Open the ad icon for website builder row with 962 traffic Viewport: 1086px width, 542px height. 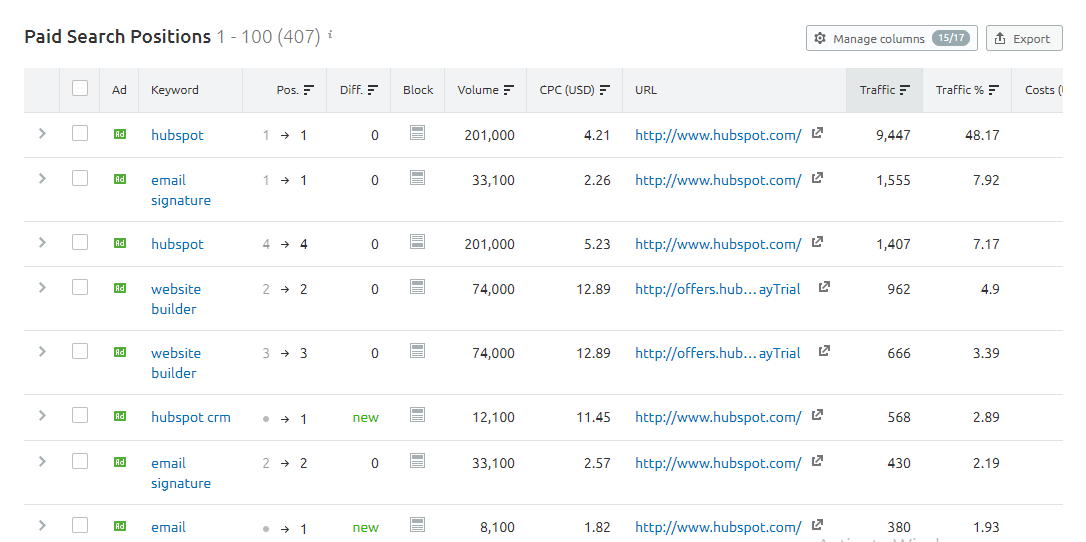pyautogui.click(x=120, y=288)
